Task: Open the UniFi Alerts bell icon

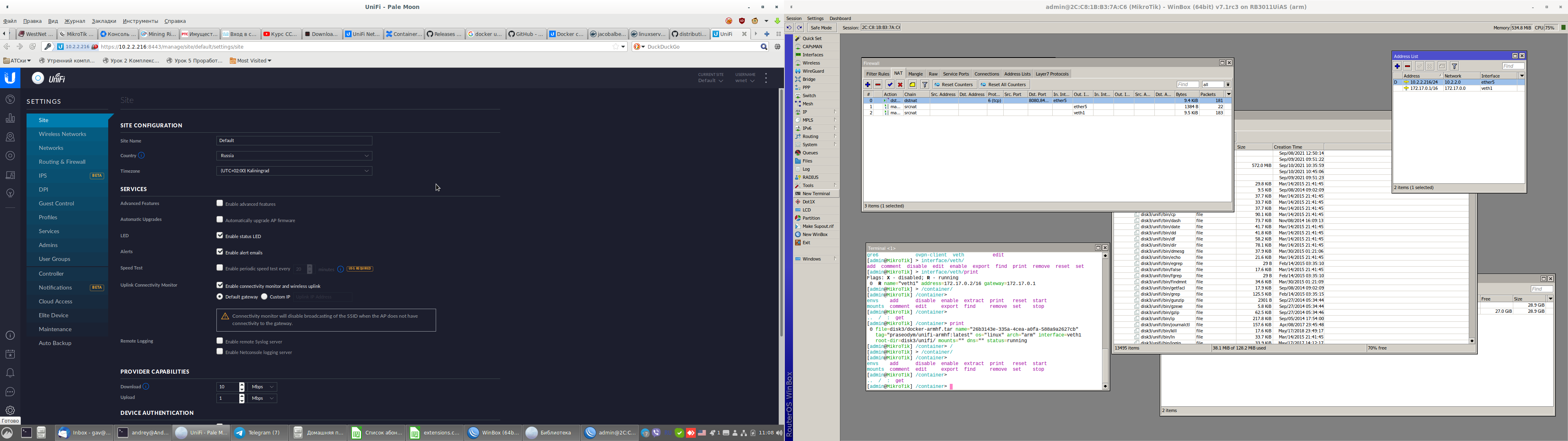Action: coord(10,373)
